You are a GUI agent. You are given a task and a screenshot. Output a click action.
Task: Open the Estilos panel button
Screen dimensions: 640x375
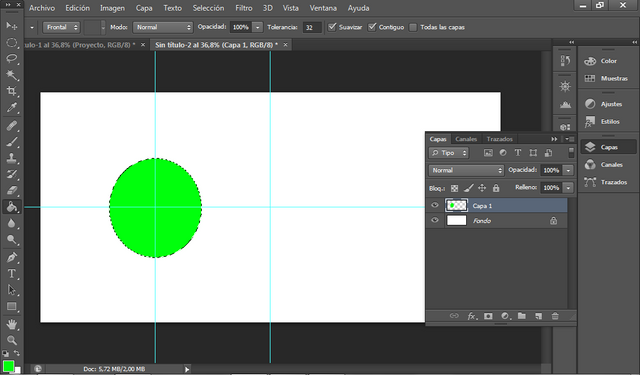[608, 122]
